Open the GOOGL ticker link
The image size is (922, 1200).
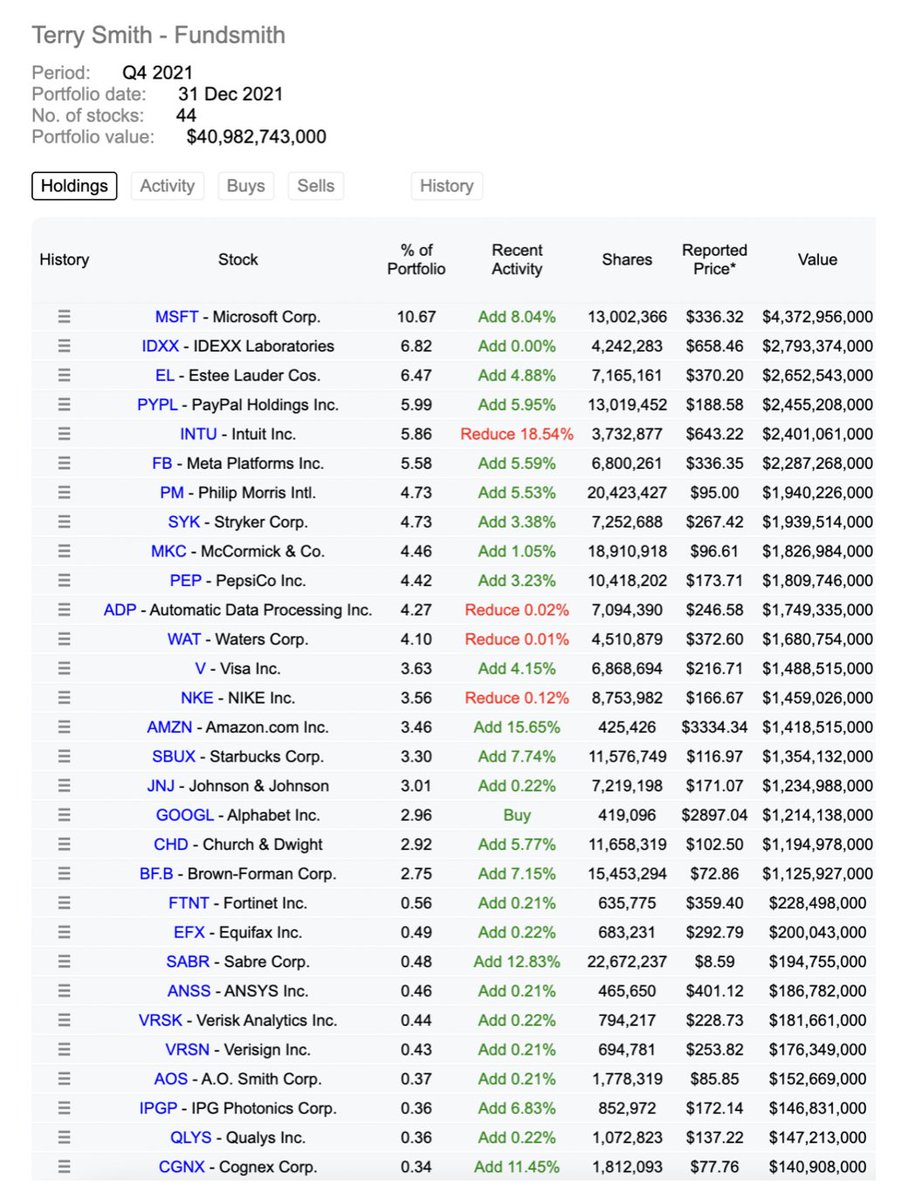(185, 816)
